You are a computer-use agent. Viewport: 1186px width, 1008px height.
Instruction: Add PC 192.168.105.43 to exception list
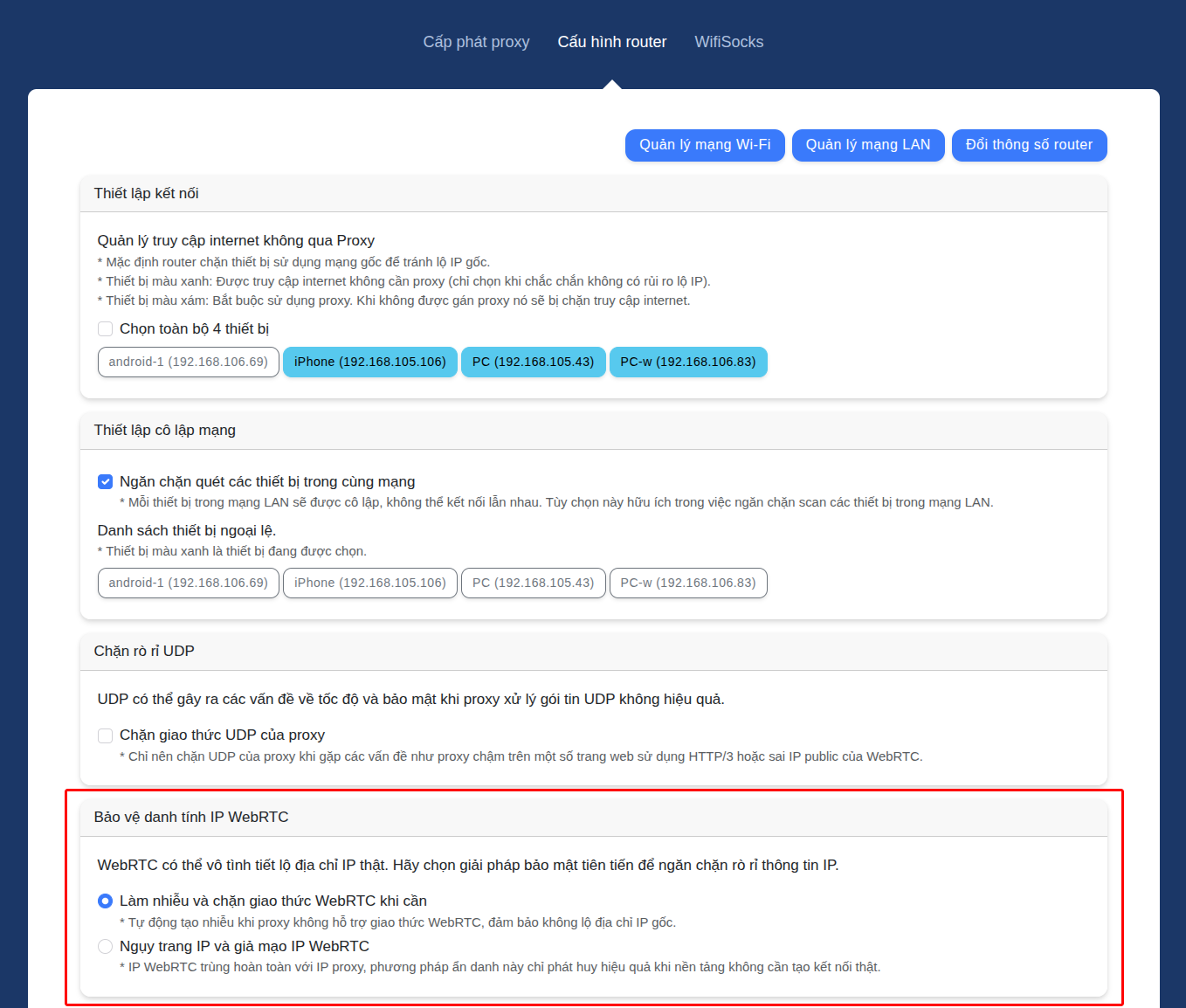click(533, 583)
